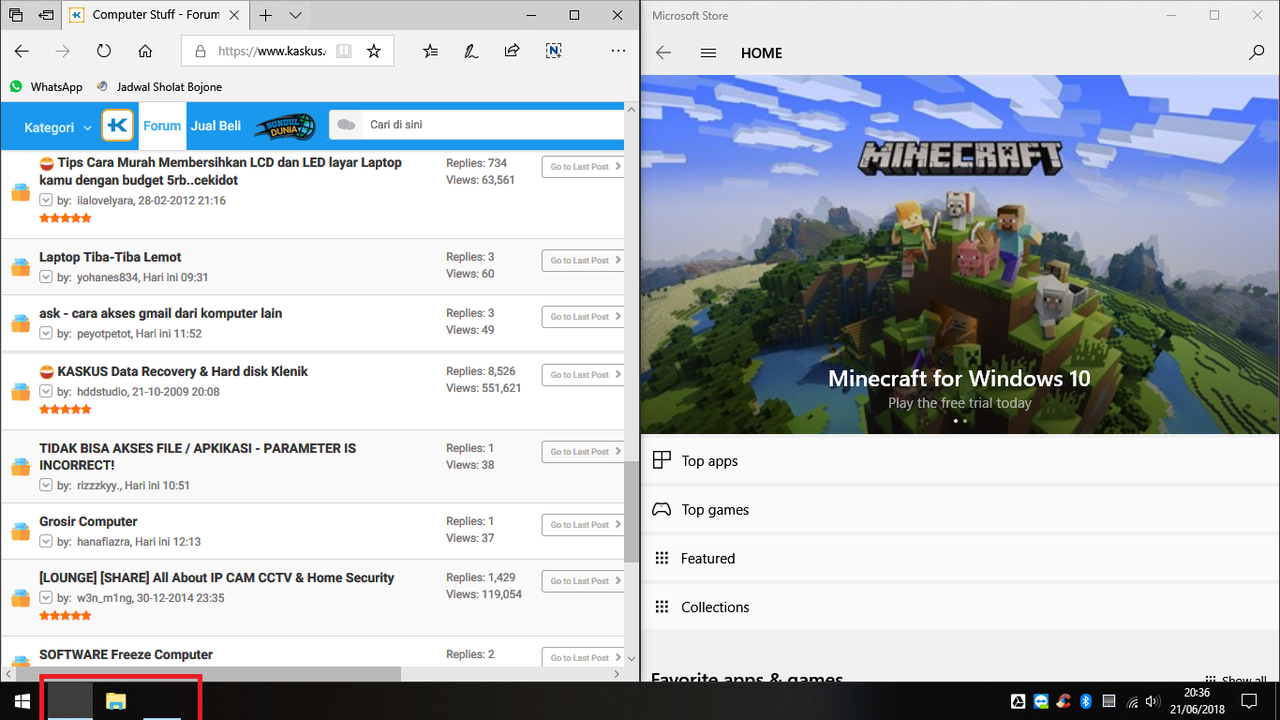This screenshot has width=1280, height=720.
Task: Expand the Kategori dropdown
Action: point(57,127)
